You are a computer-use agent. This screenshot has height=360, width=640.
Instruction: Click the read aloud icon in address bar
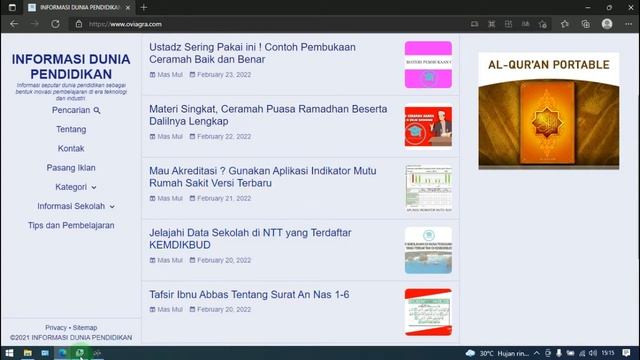pos(525,24)
